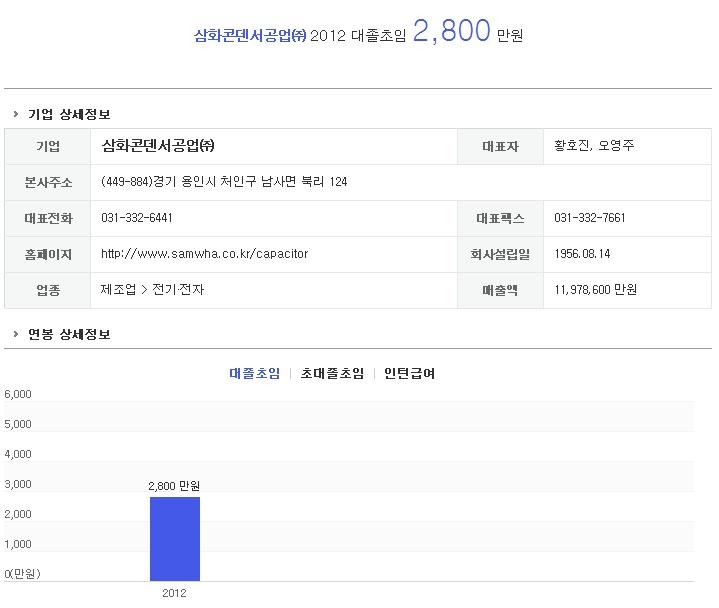Click the 업종 label cell
Viewport: 719px width, 608px height.
click(48, 290)
